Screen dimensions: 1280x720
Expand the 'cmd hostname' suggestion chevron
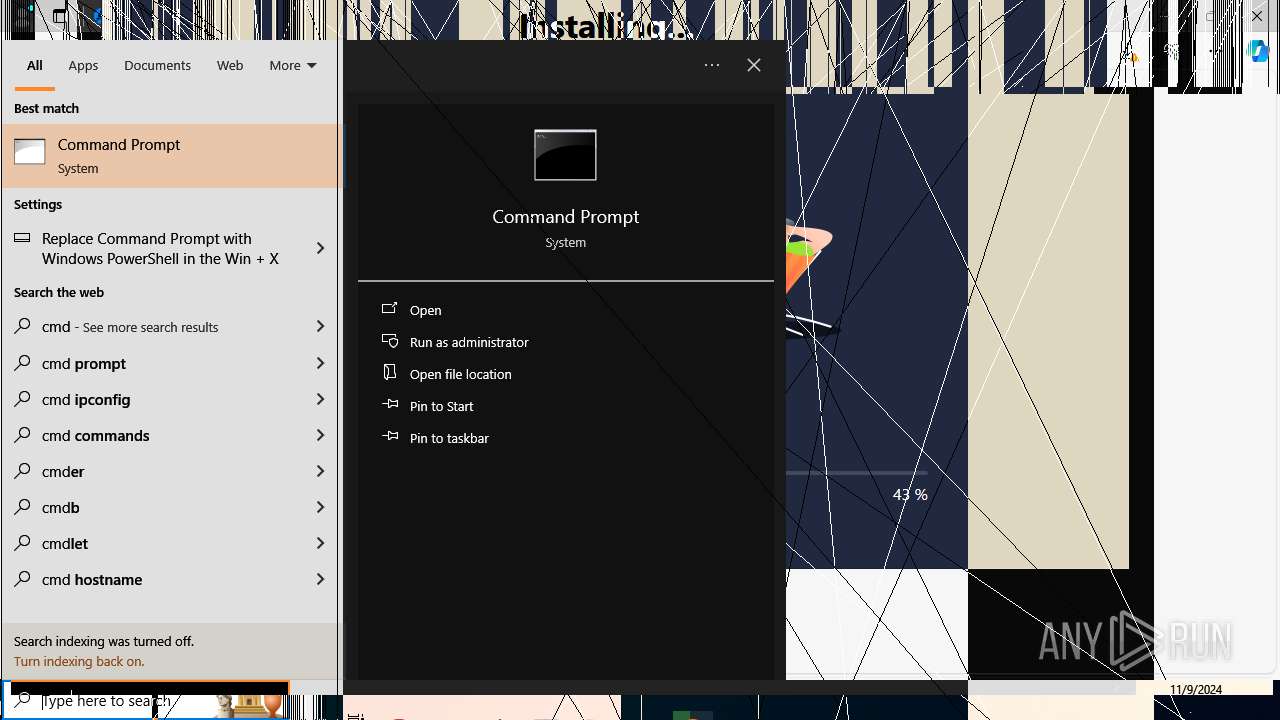(320, 579)
